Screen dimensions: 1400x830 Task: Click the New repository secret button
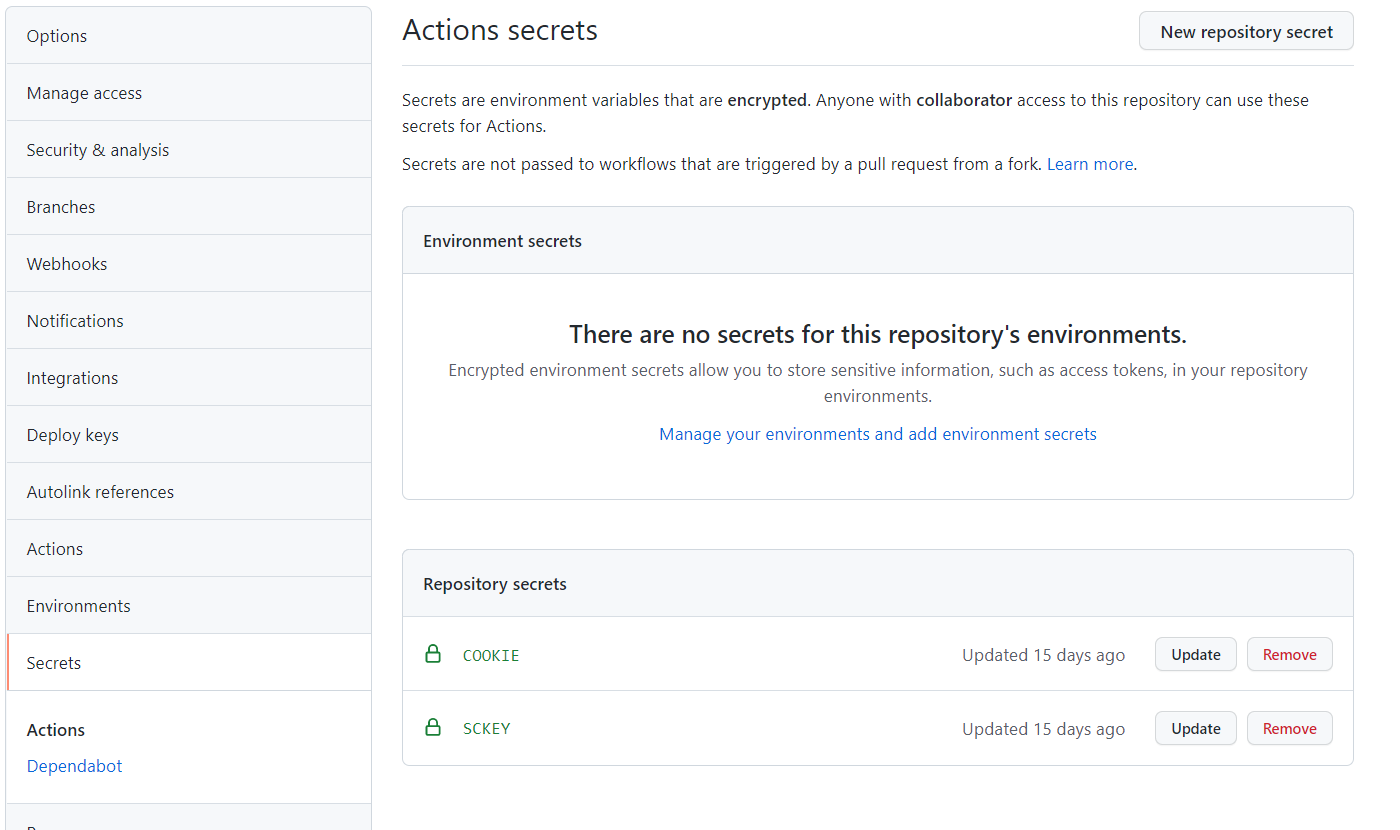tap(1245, 31)
